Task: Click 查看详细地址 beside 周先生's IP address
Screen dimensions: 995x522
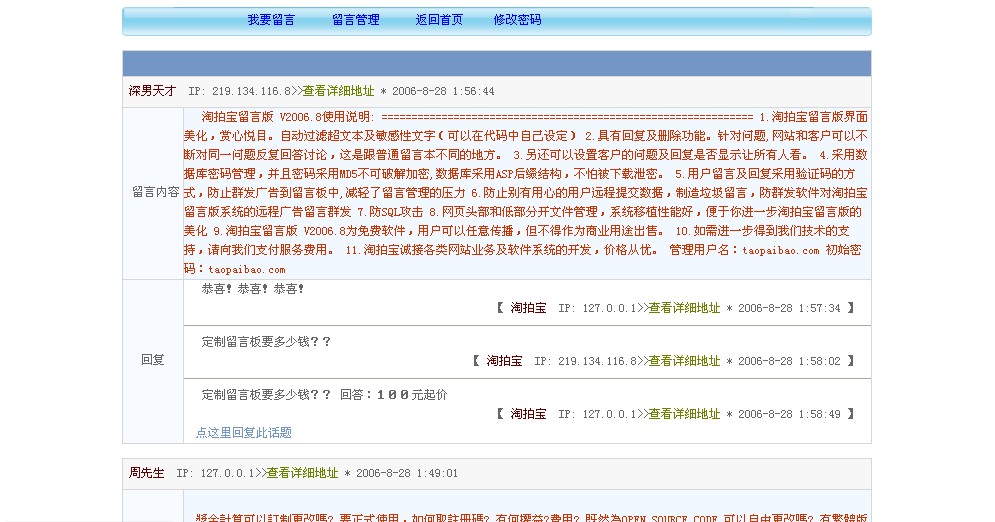Action: tap(302, 473)
